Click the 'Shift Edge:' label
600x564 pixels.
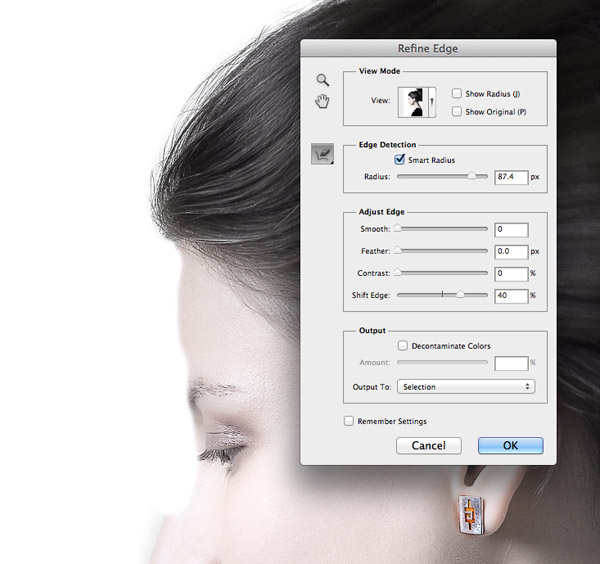(371, 295)
